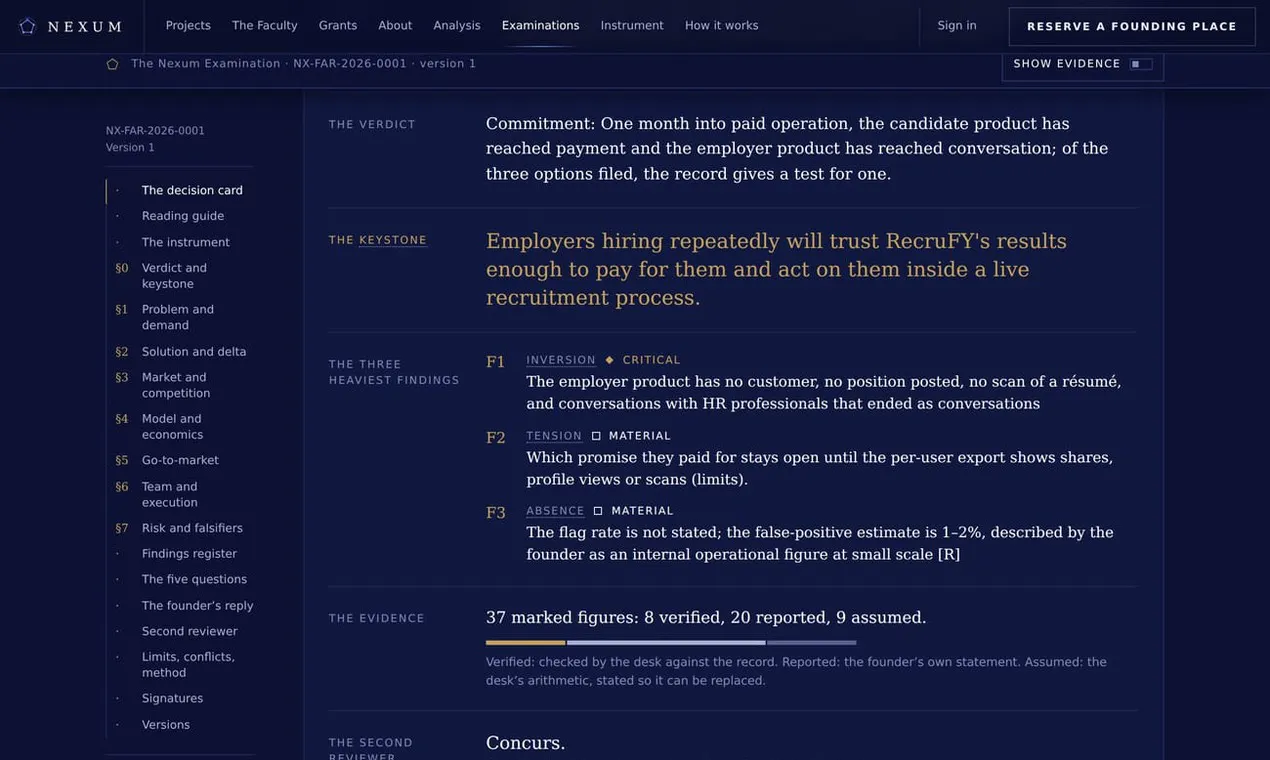Open Findings register in the sidebar
The image size is (1270, 760).
tap(189, 554)
